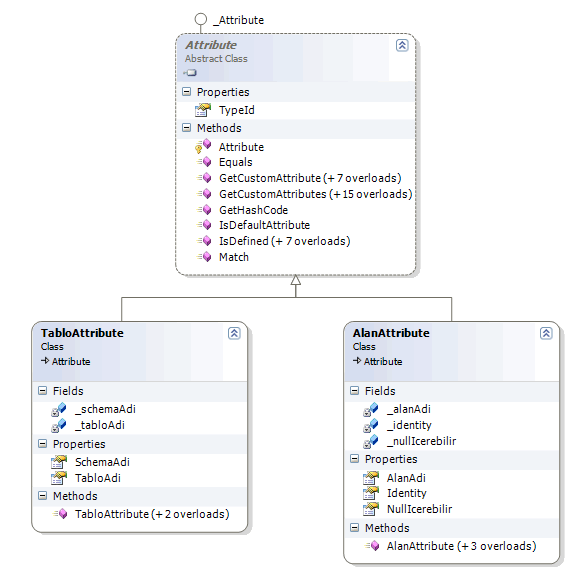Collapse Properties section in AlanAttribute

tap(355, 459)
